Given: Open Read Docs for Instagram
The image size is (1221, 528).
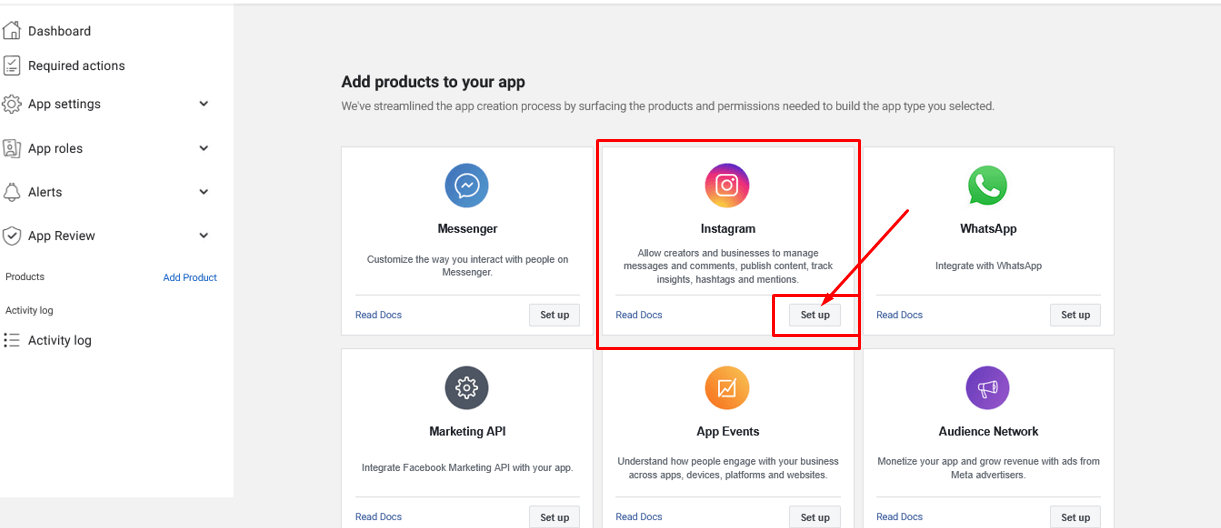Looking at the screenshot, I should pos(639,315).
